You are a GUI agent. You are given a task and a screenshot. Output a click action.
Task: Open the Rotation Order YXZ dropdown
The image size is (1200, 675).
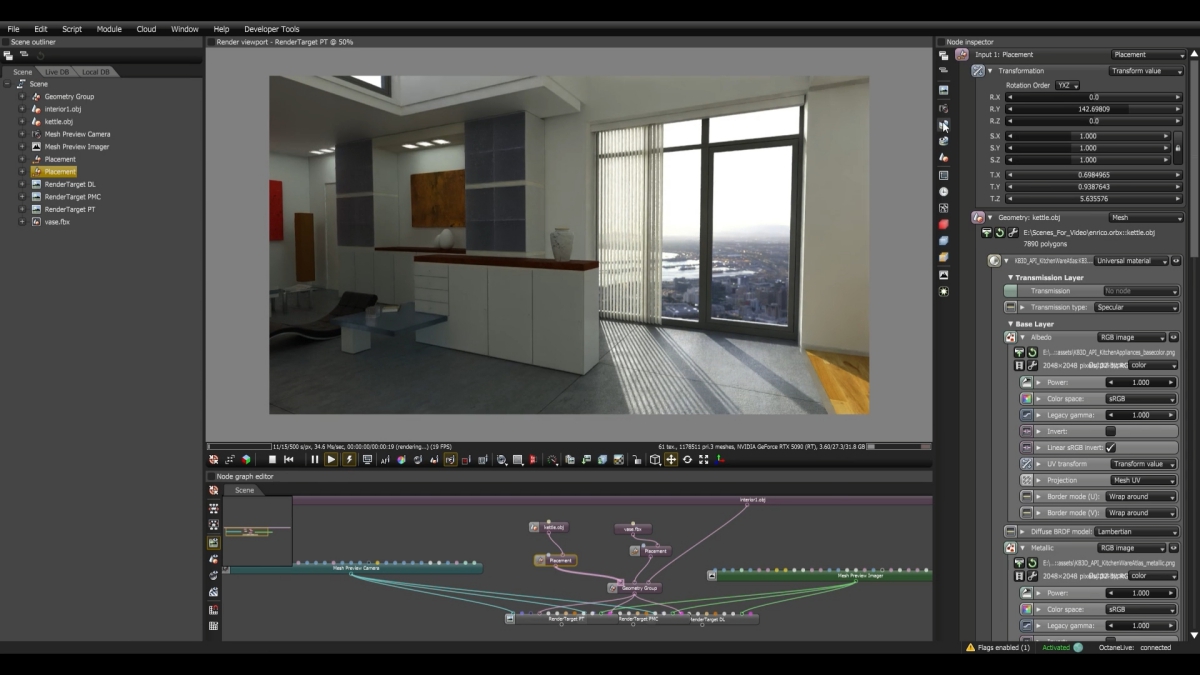tap(1068, 85)
